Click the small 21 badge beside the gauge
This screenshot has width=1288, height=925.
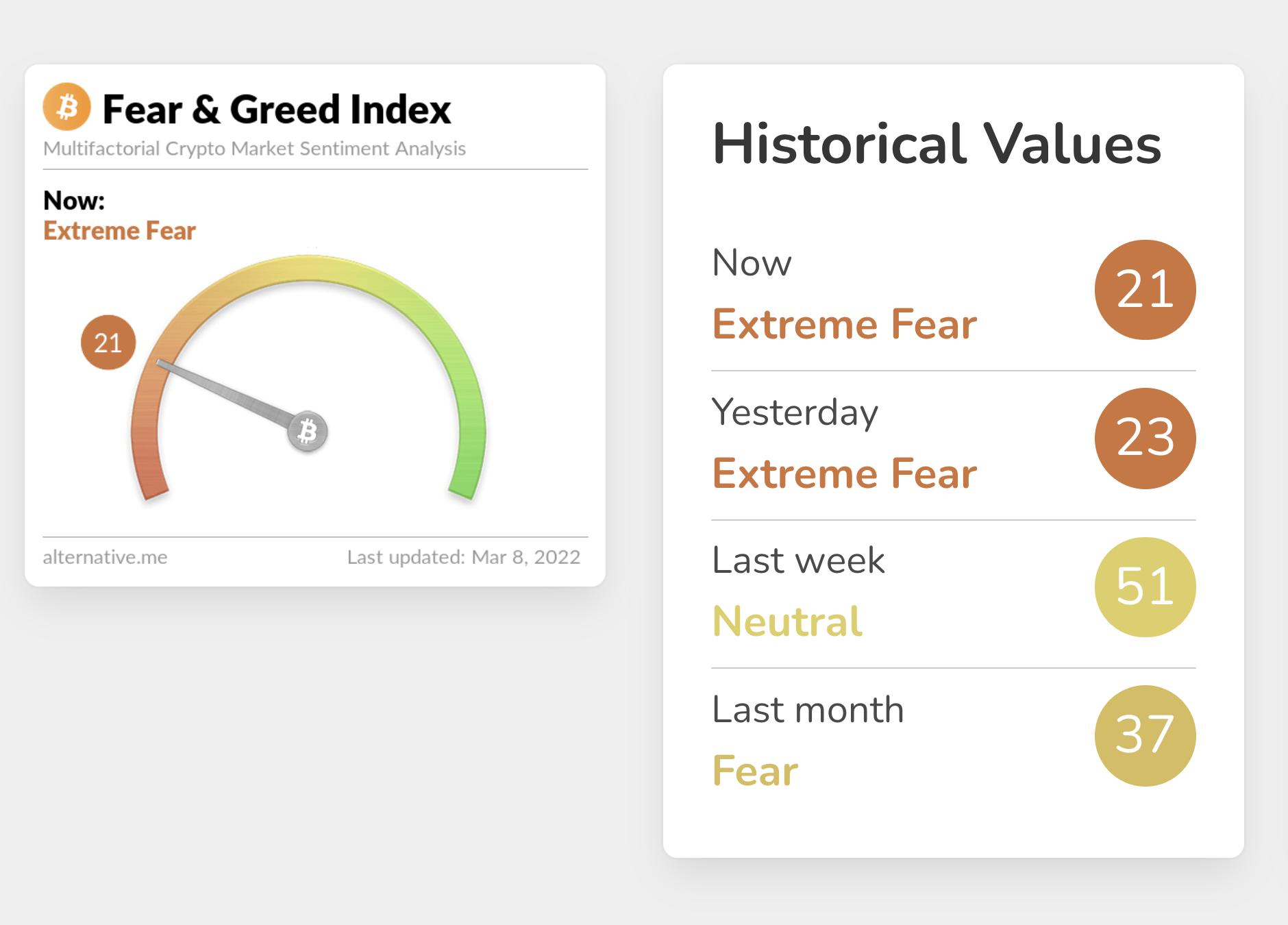point(108,343)
